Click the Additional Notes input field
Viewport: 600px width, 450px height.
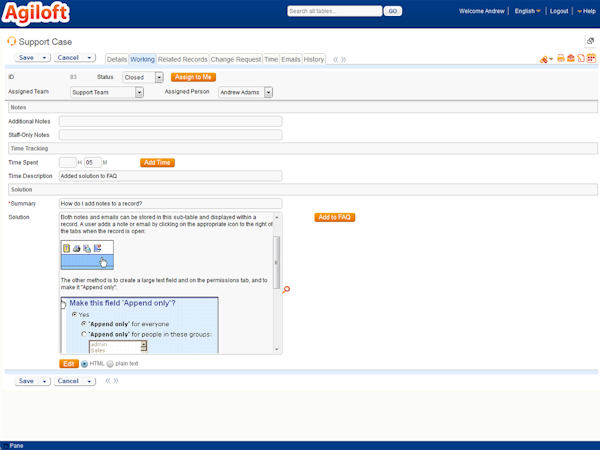170,121
